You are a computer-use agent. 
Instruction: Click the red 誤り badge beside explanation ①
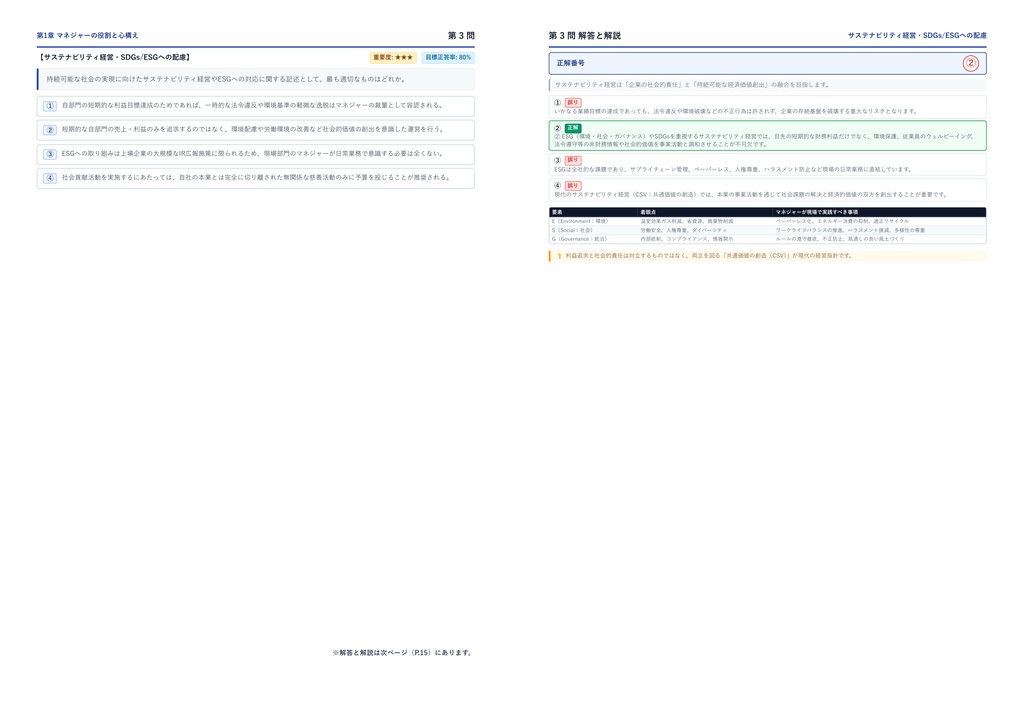573,102
